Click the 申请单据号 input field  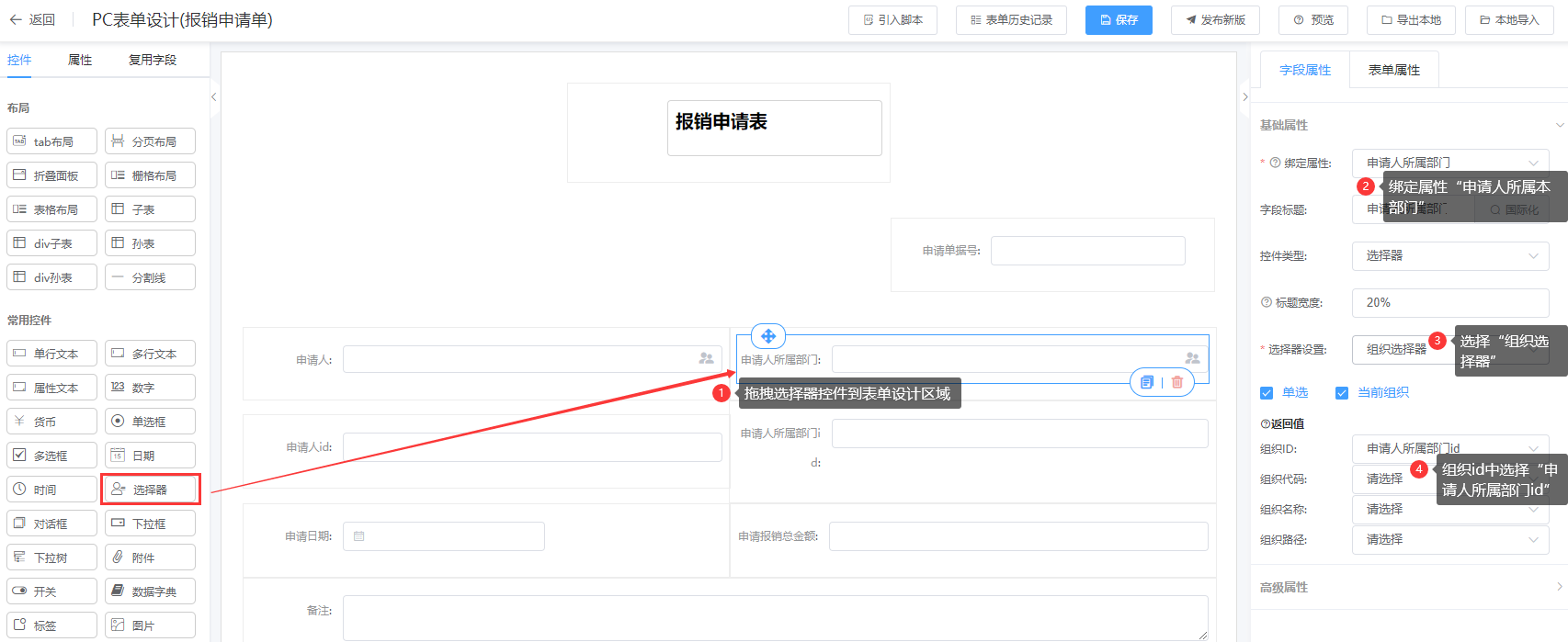tap(1087, 251)
